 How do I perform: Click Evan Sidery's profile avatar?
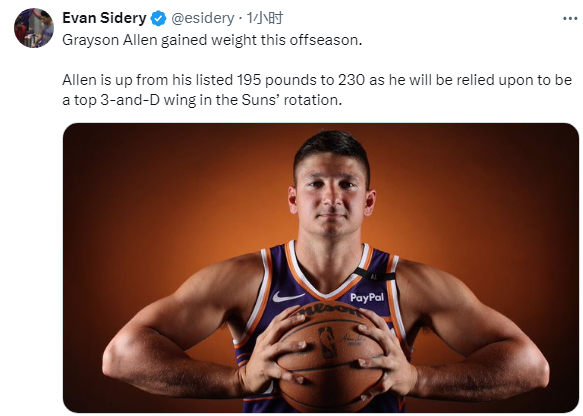click(x=34, y=28)
